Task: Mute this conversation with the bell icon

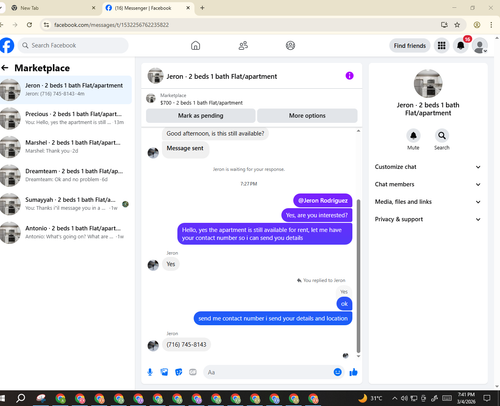Action: click(x=413, y=136)
